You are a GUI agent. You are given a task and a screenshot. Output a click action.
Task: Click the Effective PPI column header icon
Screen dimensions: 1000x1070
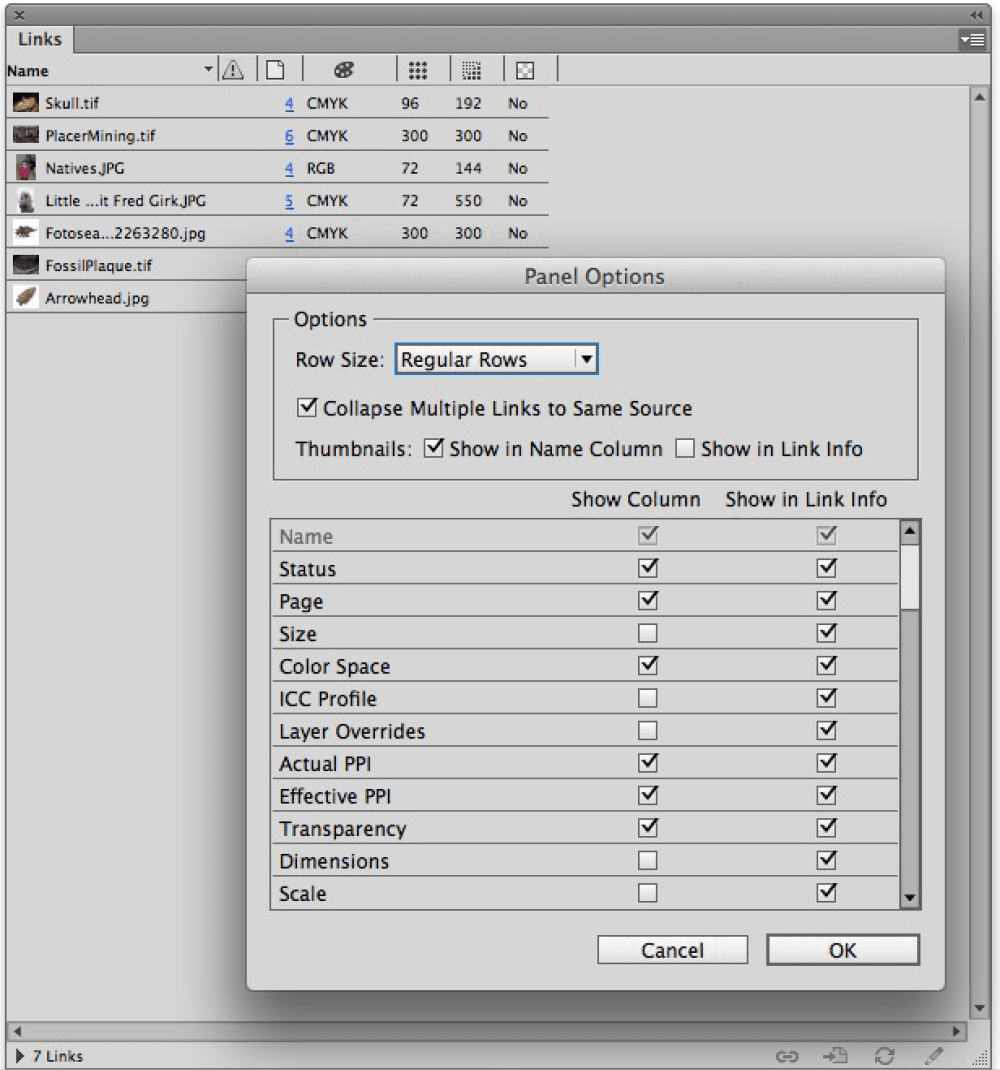coord(472,70)
